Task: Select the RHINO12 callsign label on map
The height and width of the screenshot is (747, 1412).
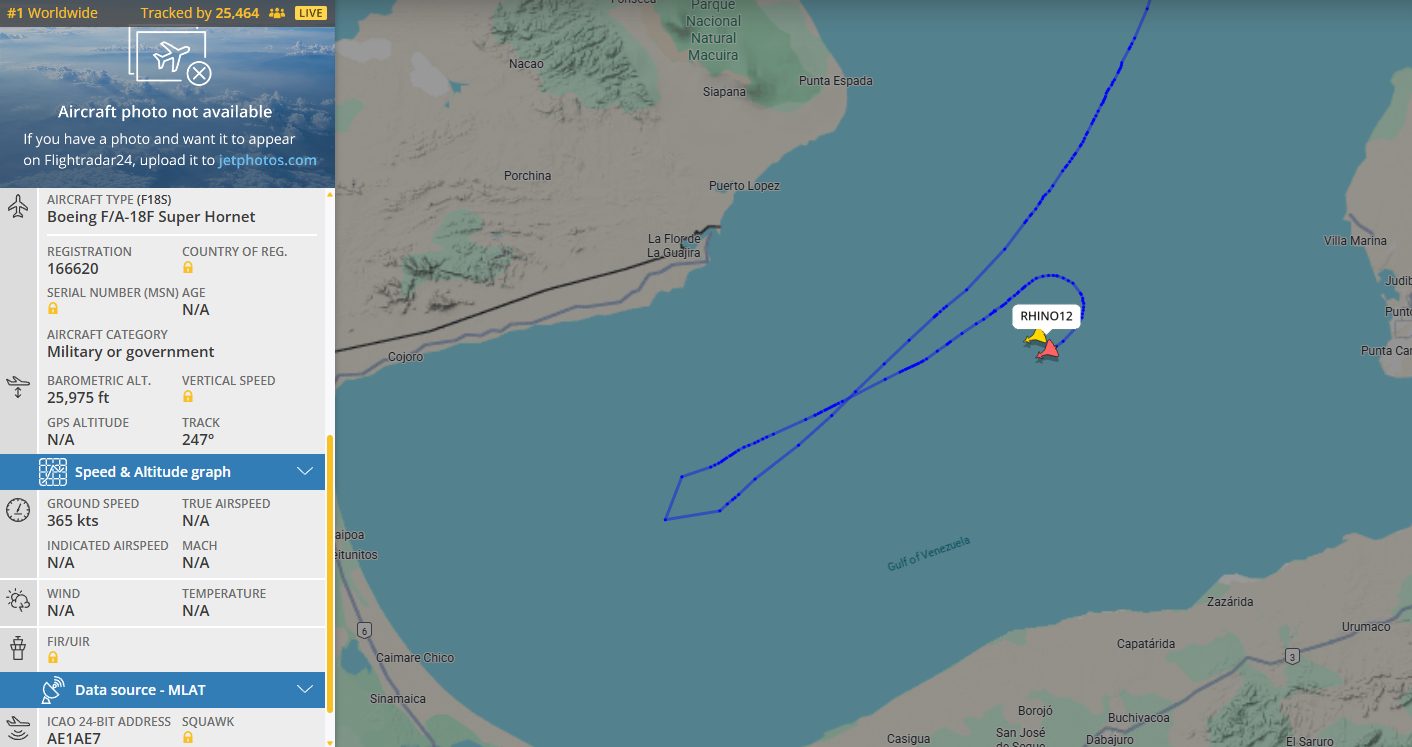Action: pos(1046,317)
